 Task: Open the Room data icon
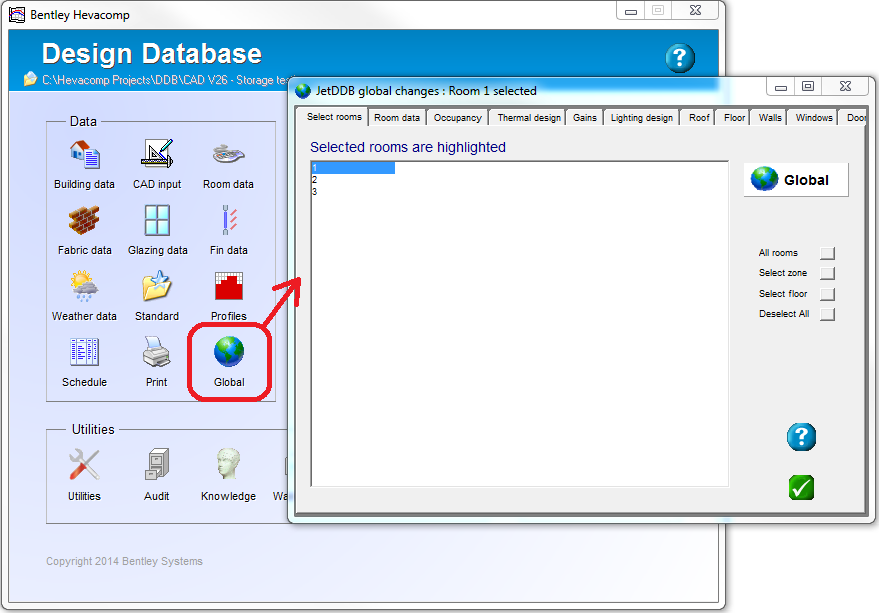tap(228, 155)
